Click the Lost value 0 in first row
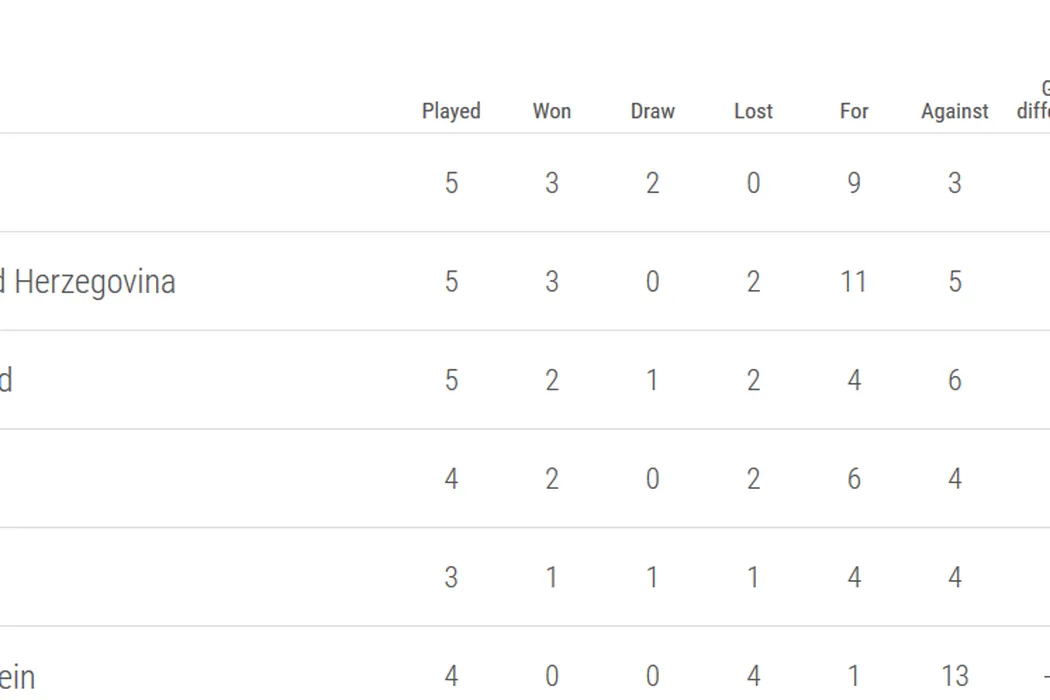This screenshot has height=700, width=1050. coord(753,183)
